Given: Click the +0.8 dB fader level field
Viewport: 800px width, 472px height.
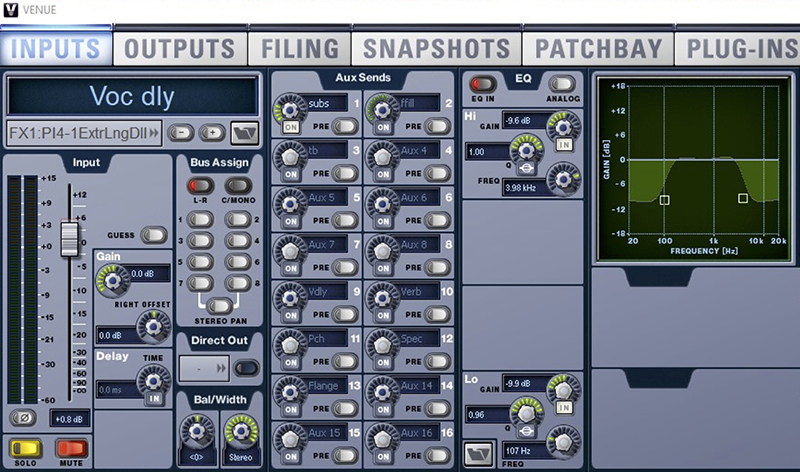Looking at the screenshot, I should [x=69, y=419].
